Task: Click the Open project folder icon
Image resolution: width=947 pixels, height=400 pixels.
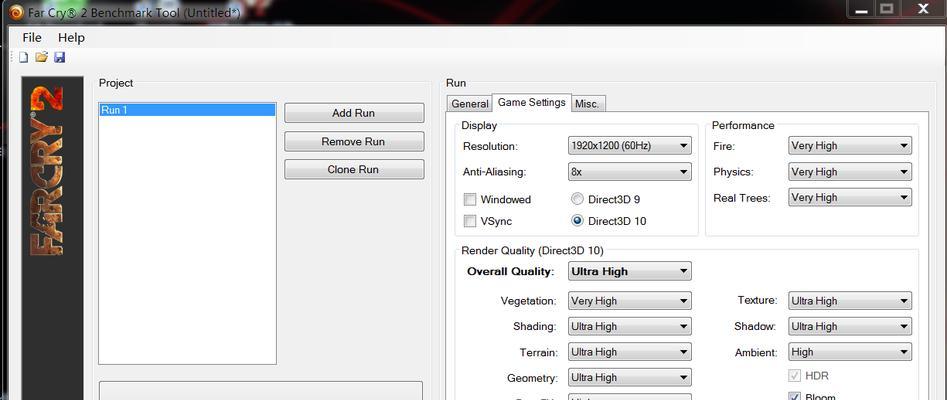Action: (41, 57)
